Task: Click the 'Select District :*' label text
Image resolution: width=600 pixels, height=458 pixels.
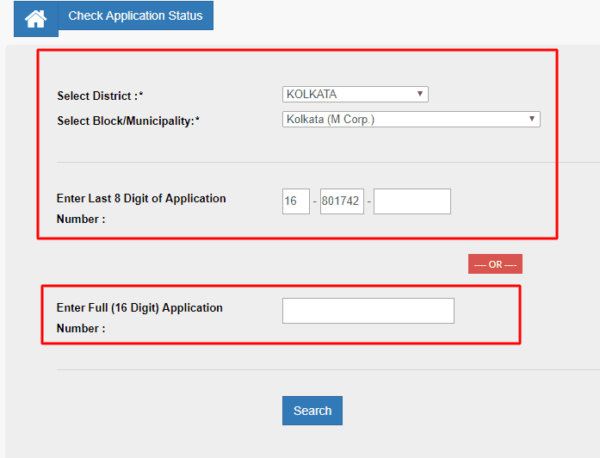Action: point(100,96)
